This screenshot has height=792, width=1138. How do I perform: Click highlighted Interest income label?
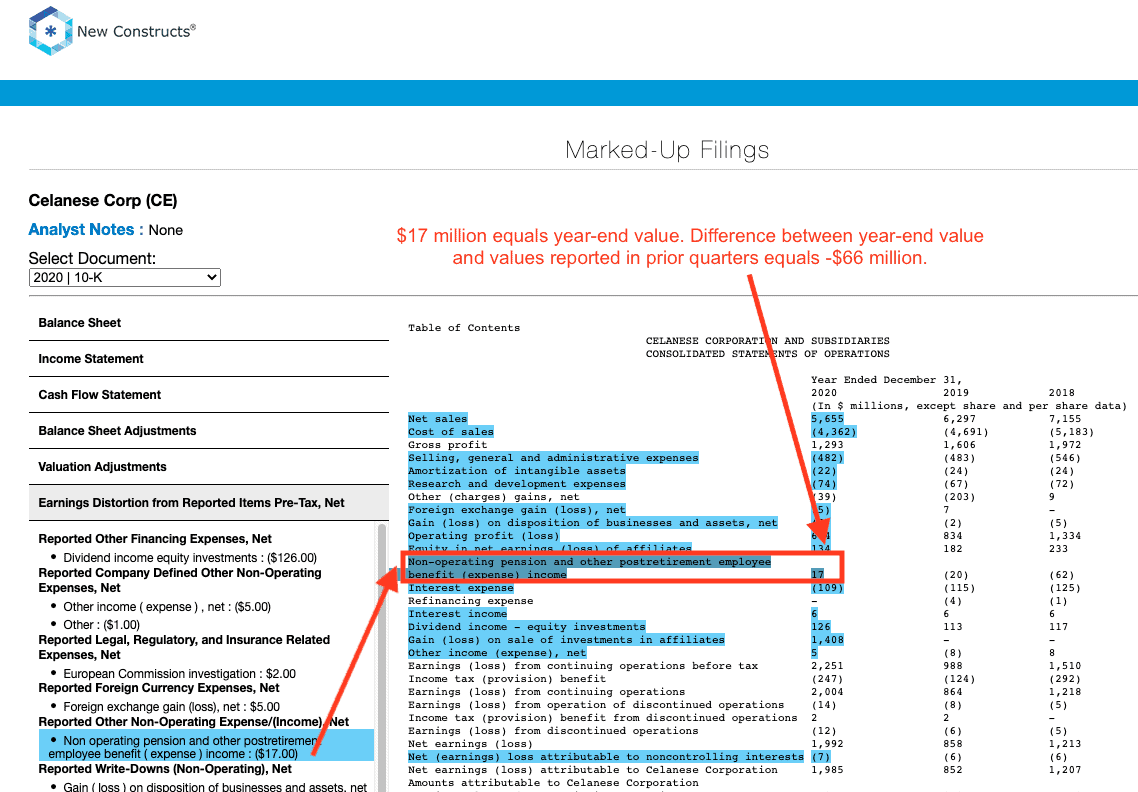click(457, 614)
